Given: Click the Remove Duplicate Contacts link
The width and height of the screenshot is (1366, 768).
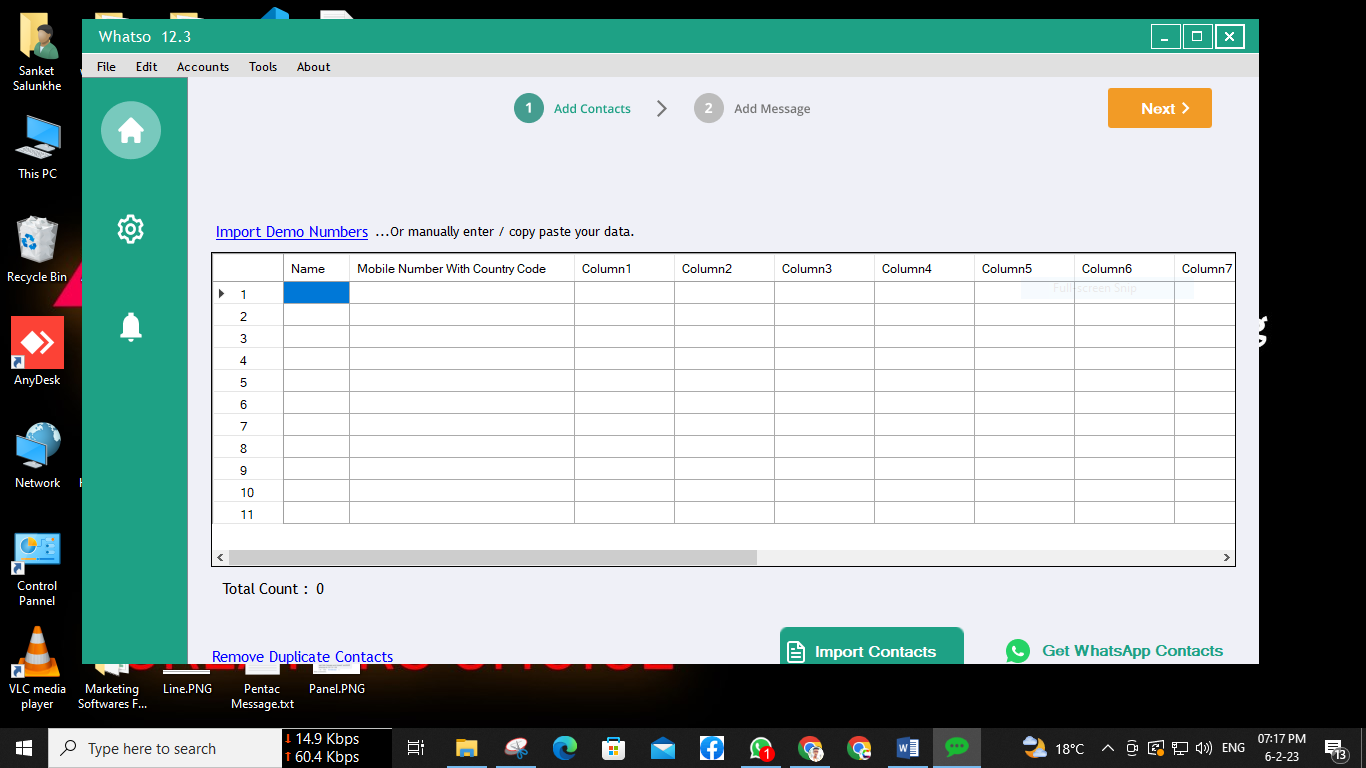Looking at the screenshot, I should [x=302, y=657].
